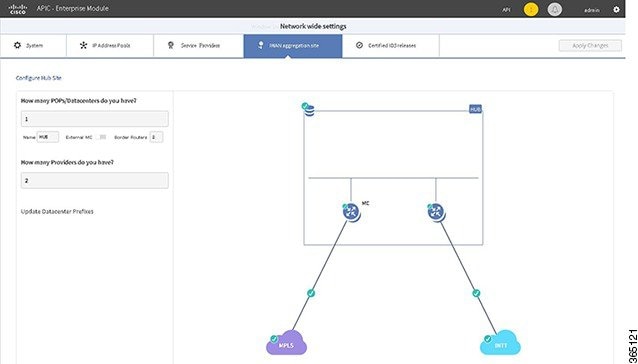638x364 pixels.
Task: Click the IP Address Pools tab icon
Action: point(83,45)
